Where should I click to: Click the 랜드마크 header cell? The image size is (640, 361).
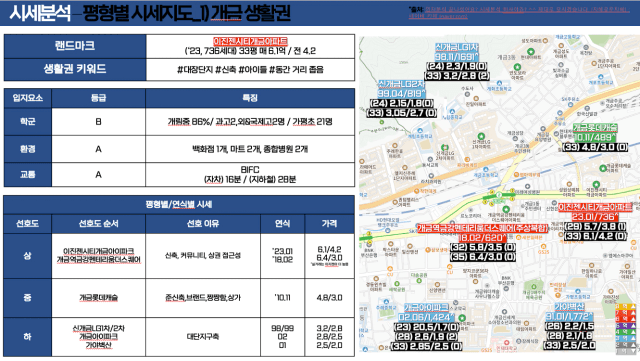75,46
